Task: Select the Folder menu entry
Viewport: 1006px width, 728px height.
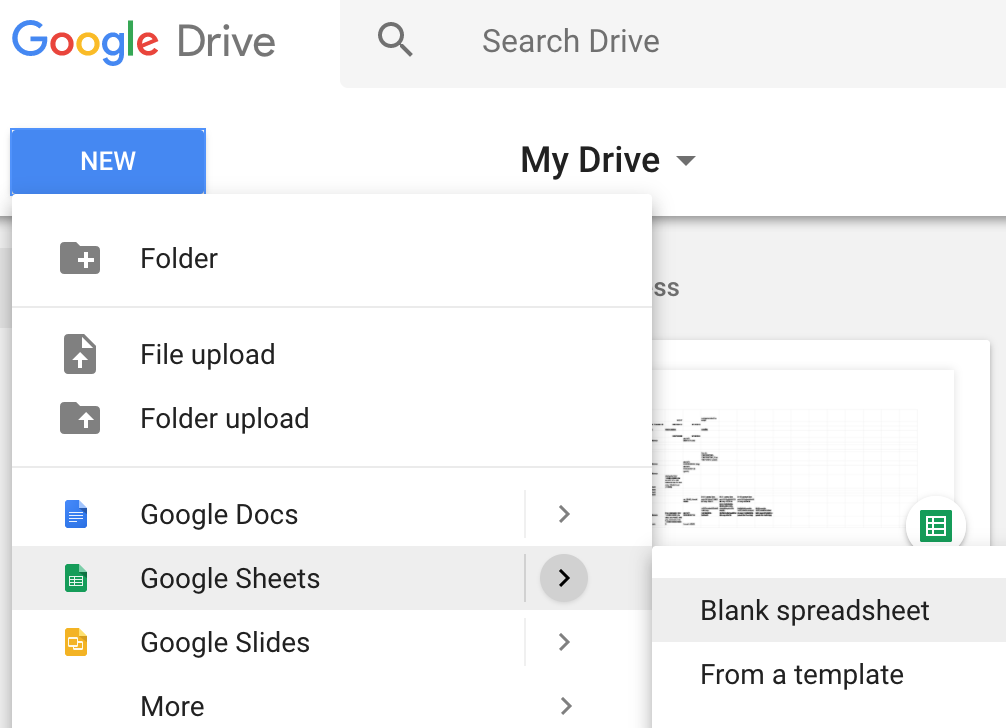Action: [x=178, y=257]
